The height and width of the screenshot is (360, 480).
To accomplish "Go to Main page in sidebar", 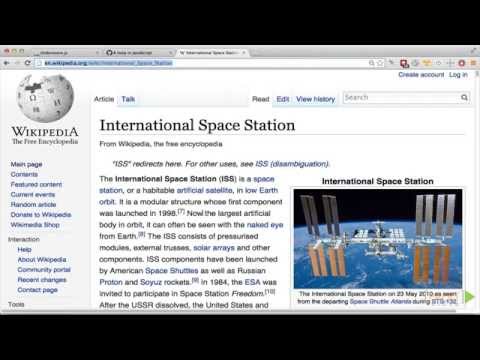I will 26,164.
